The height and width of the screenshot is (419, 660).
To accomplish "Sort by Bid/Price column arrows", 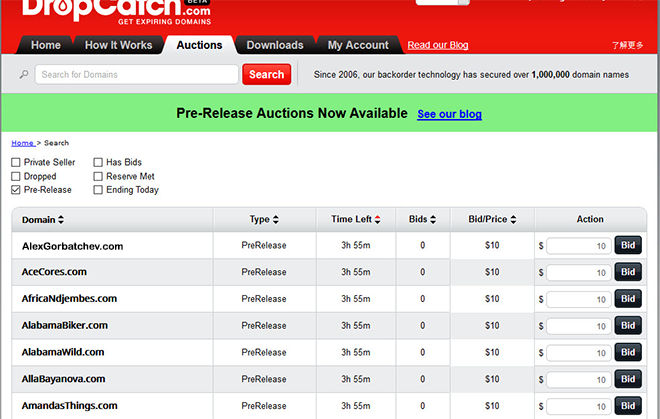I will pyautogui.click(x=508, y=220).
